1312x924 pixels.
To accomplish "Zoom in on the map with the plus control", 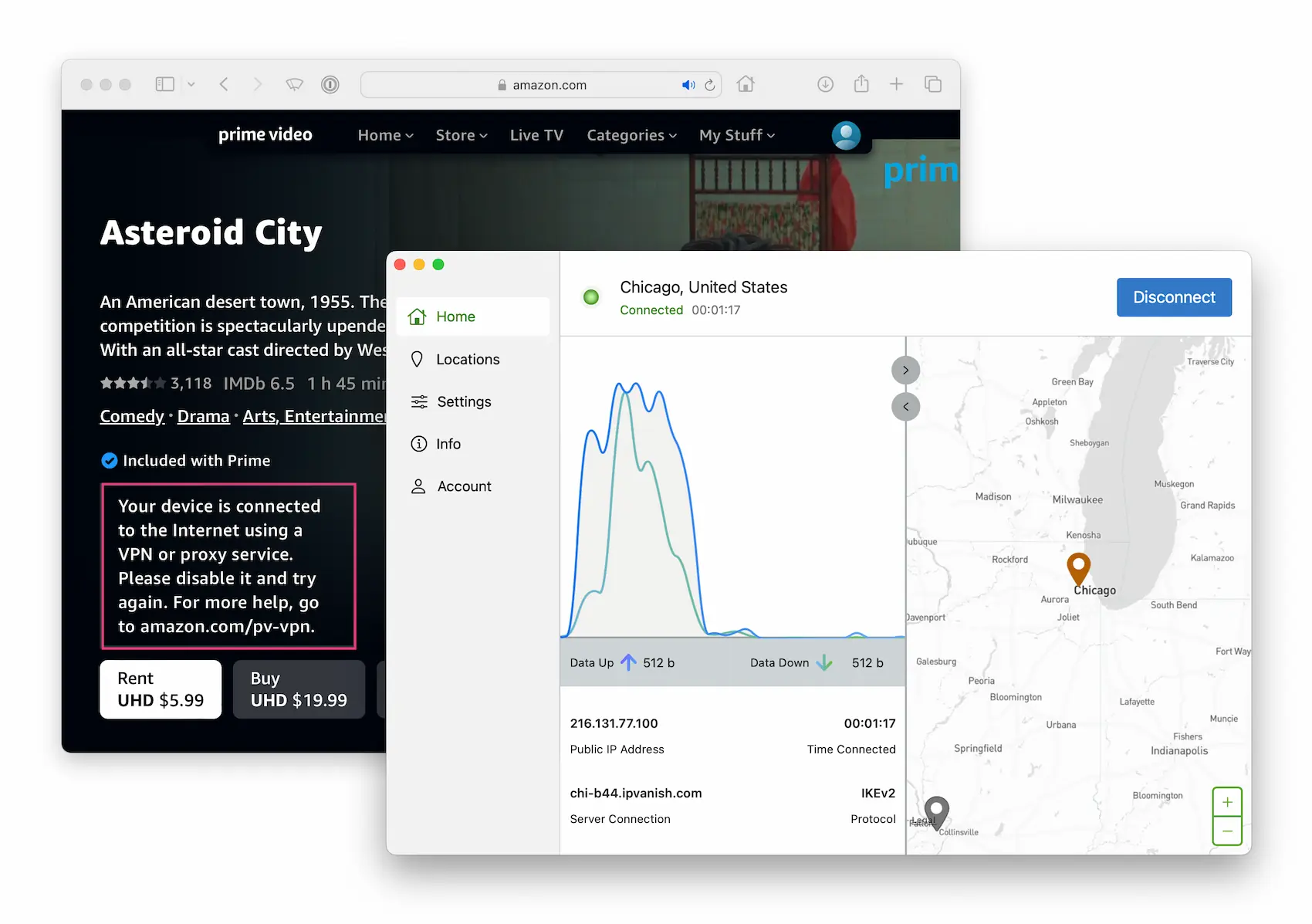I will [1227, 802].
